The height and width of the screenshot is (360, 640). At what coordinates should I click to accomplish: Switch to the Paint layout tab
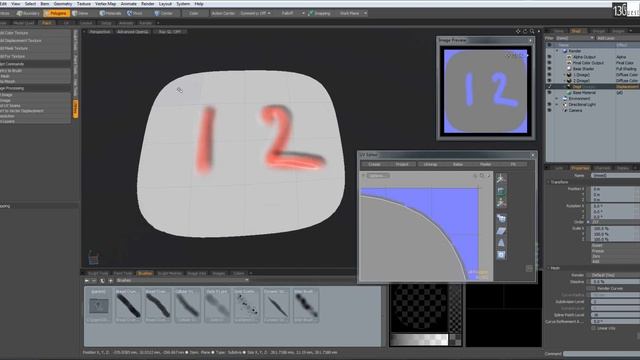tap(47, 23)
